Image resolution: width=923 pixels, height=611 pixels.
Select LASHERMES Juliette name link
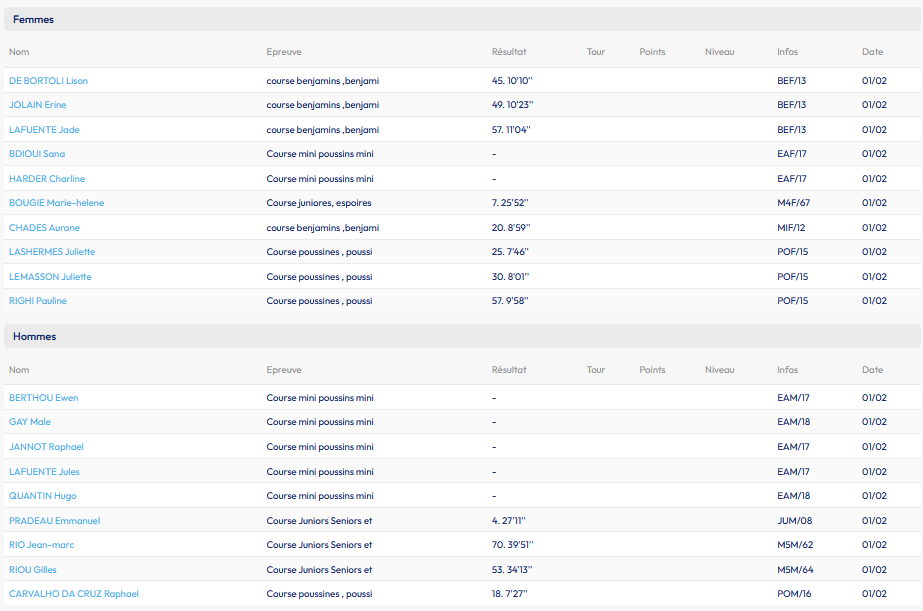coord(52,252)
